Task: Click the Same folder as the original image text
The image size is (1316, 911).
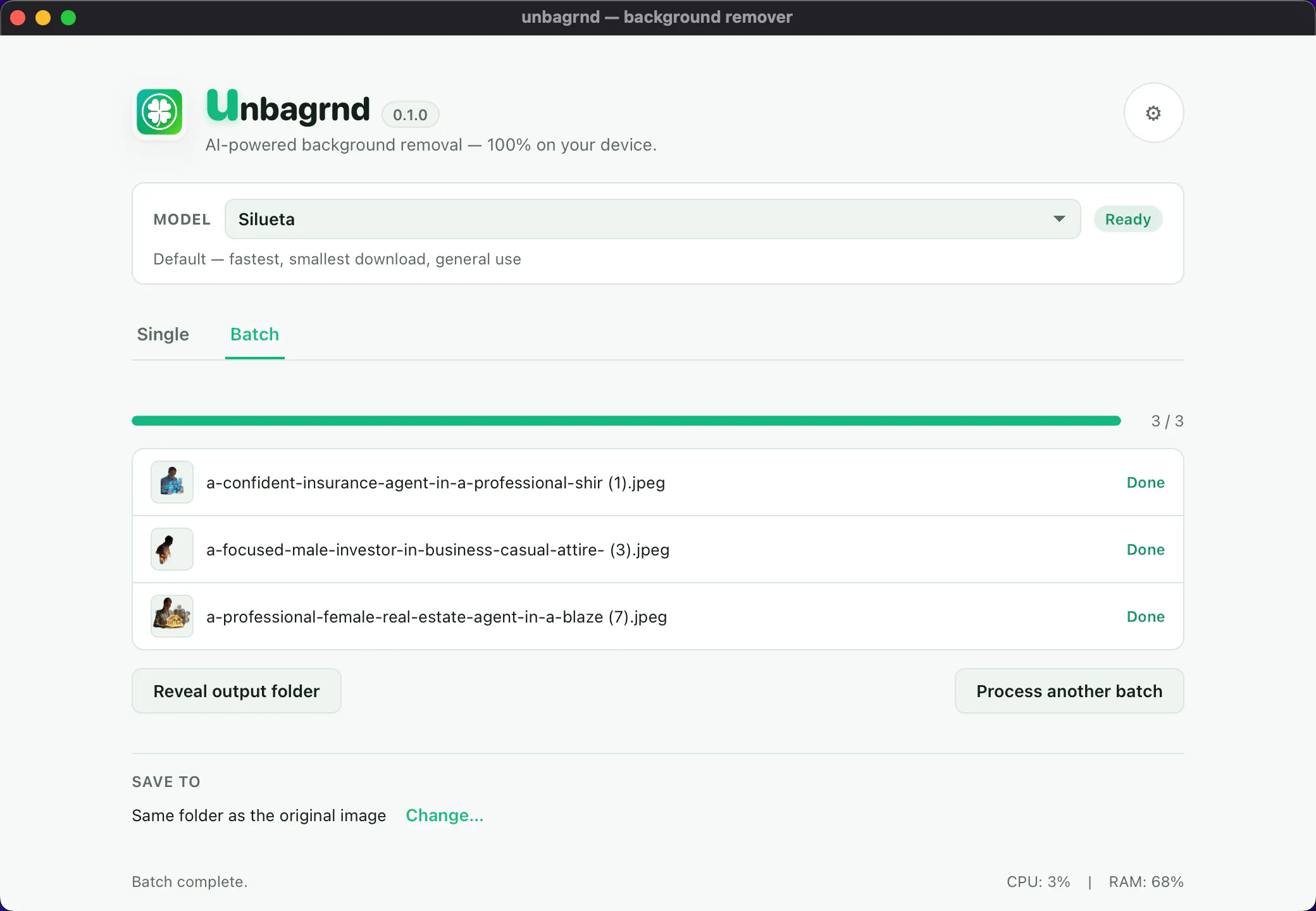Action: point(259,815)
